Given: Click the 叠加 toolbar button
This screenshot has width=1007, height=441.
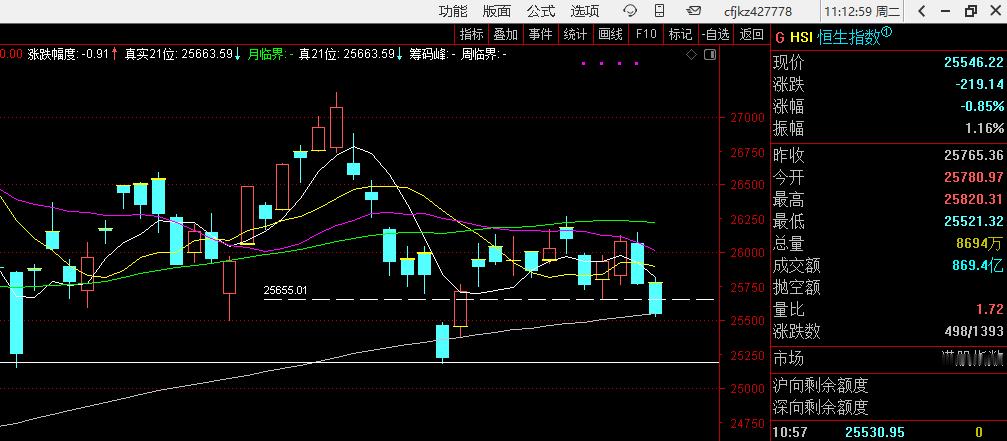Looking at the screenshot, I should point(505,35).
